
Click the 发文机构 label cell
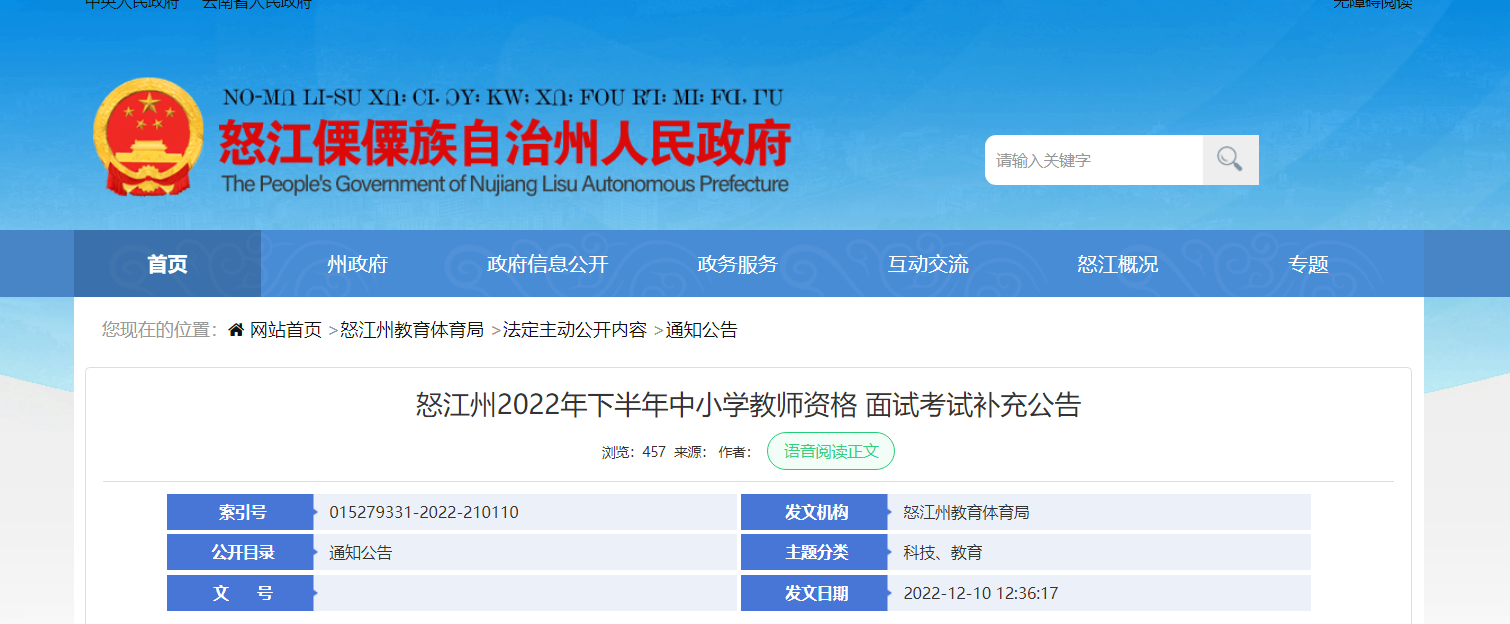tap(815, 512)
